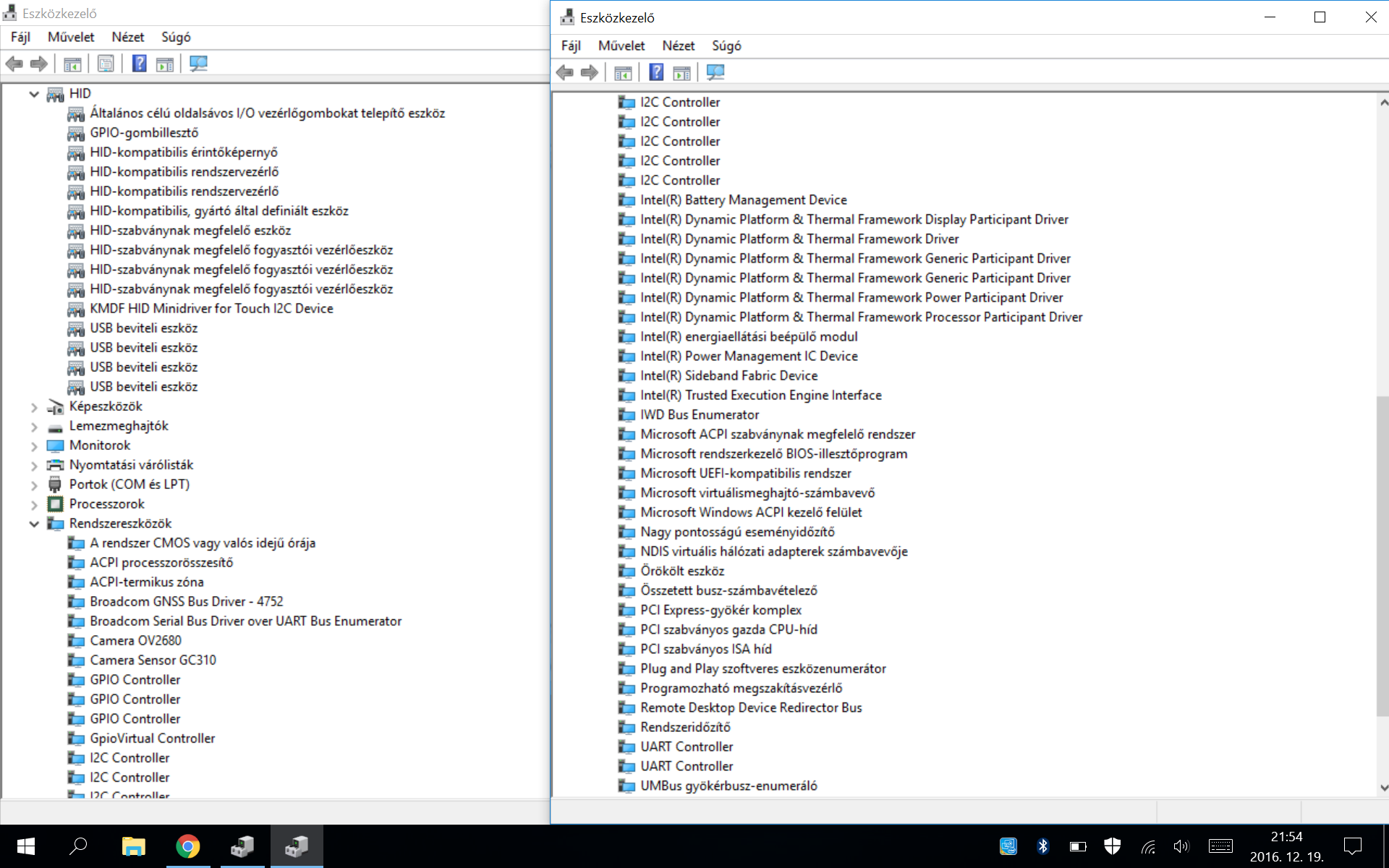1389x868 pixels.
Task: Select Camera Sensor GC310 device
Action: pyautogui.click(x=153, y=660)
